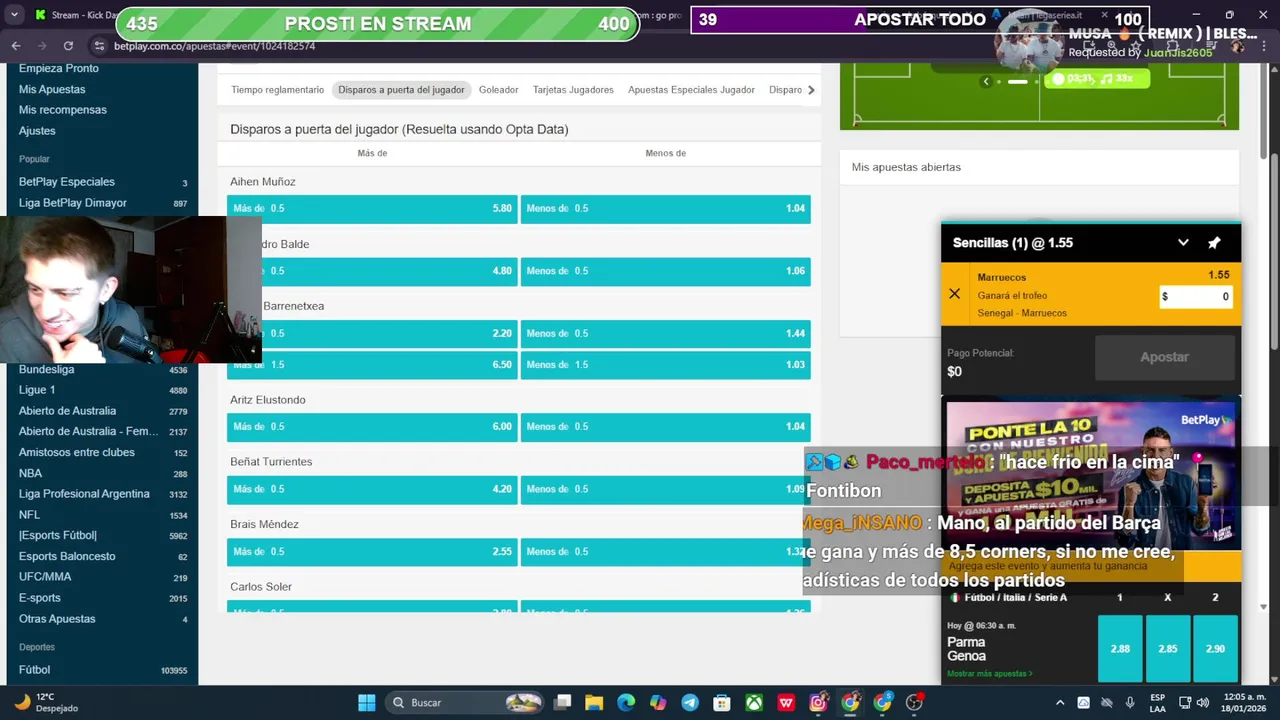
Task: Pin the bet slip panel
Action: click(x=1214, y=243)
